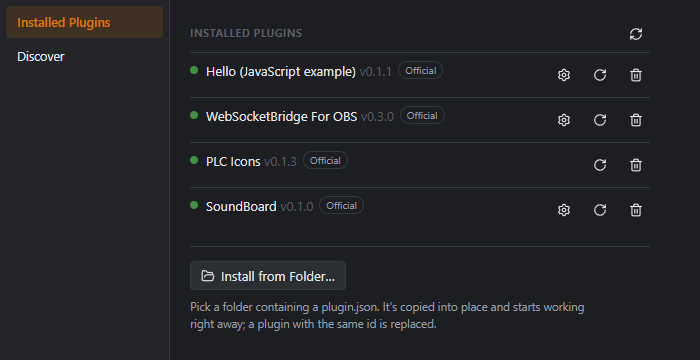Click the Official badge on PLC Icons
This screenshot has width=700, height=360.
click(325, 161)
